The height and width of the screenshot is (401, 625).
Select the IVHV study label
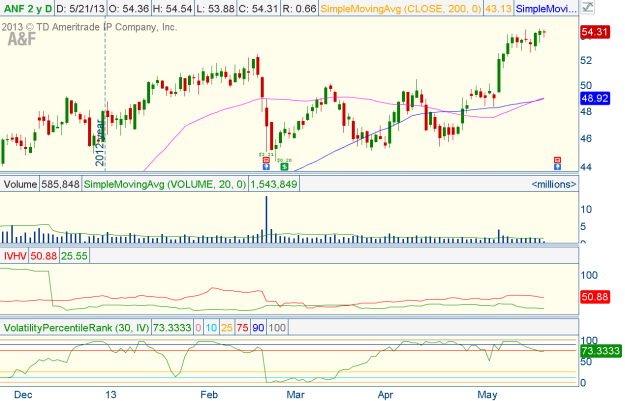click(x=16, y=256)
